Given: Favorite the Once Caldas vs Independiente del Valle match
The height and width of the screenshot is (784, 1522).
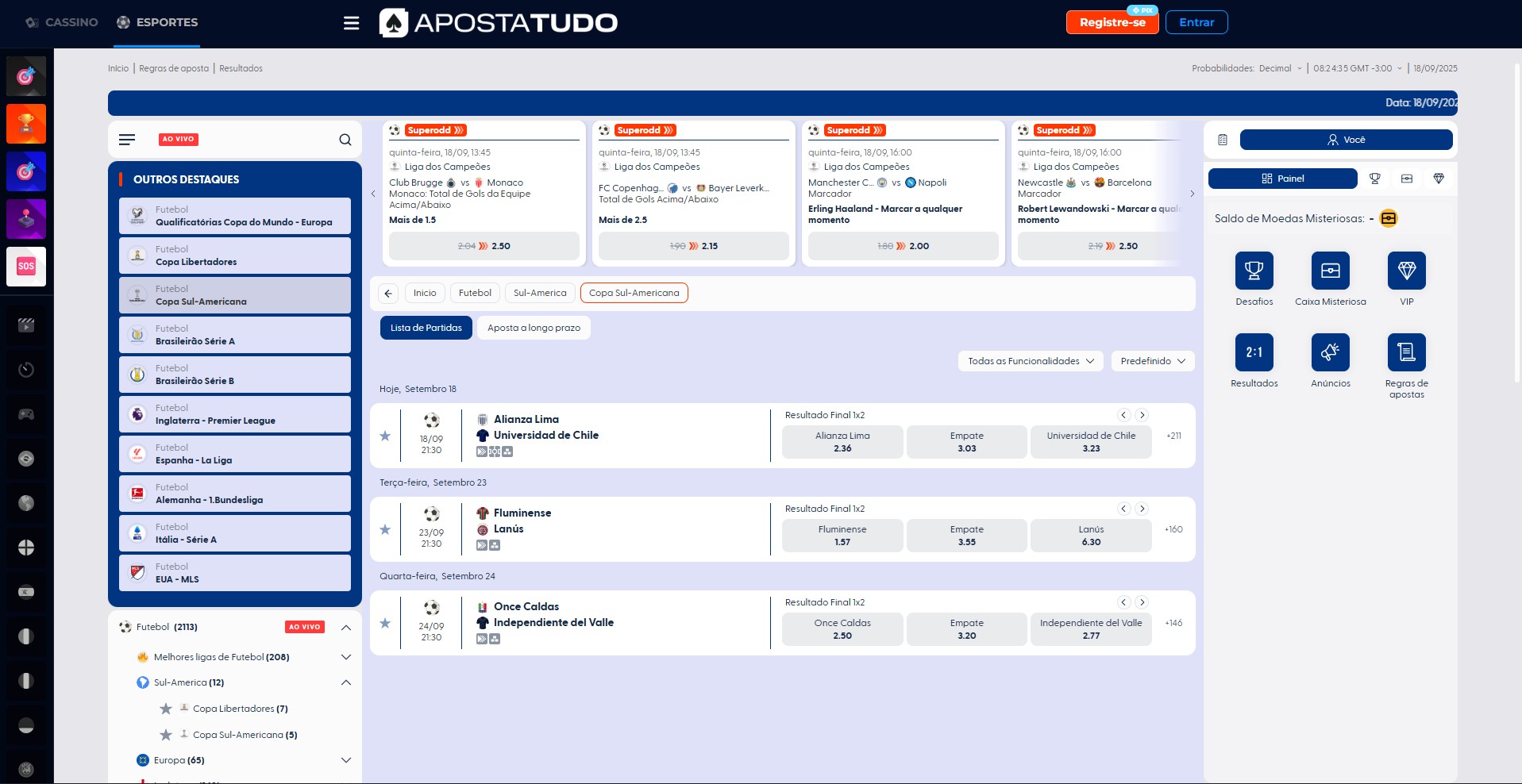Looking at the screenshot, I should tap(385, 623).
